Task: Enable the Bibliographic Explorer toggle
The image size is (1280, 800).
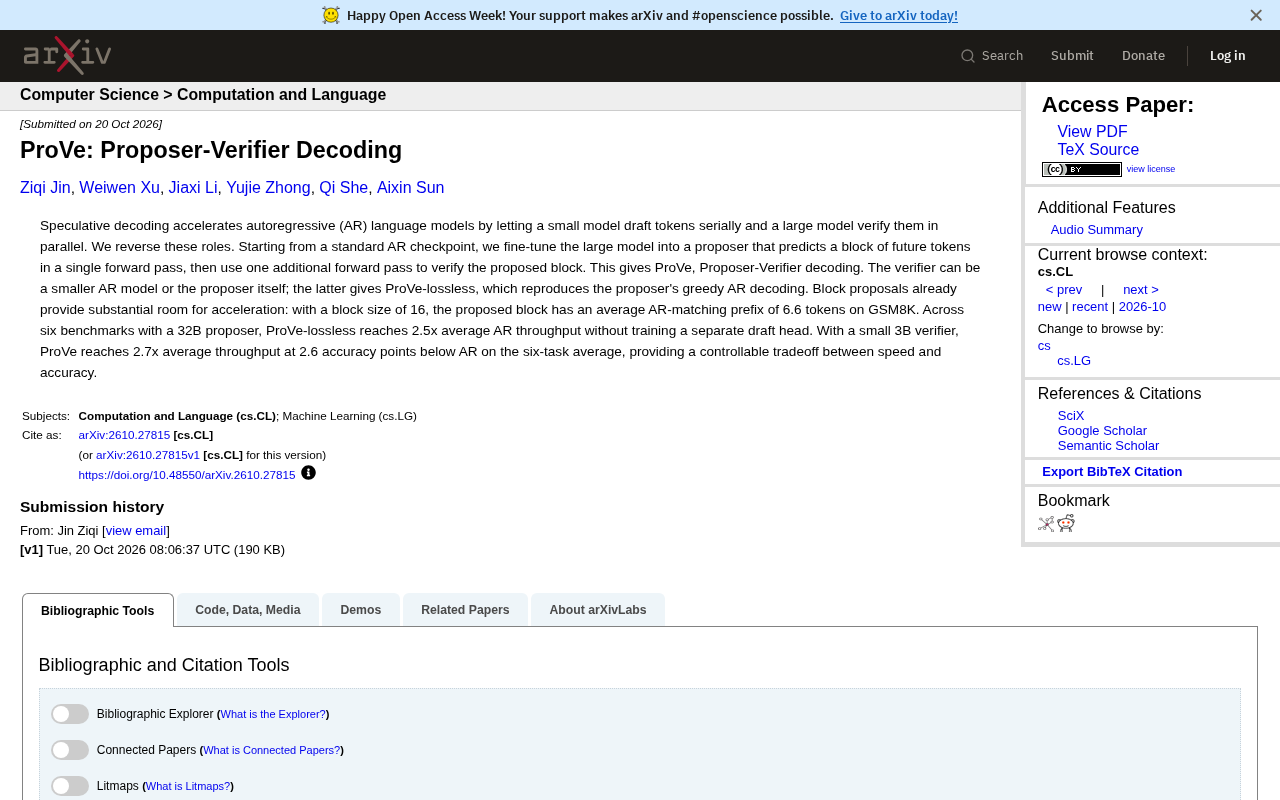Action: (70, 714)
